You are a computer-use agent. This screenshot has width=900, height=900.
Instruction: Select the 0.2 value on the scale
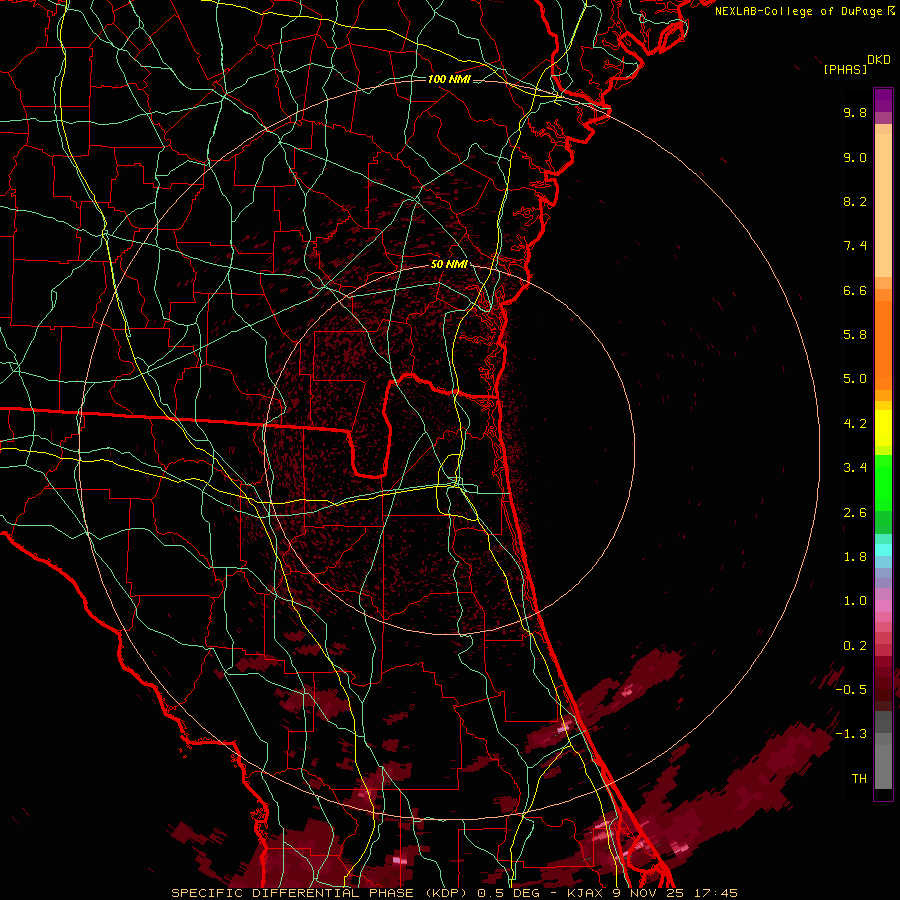coord(855,646)
